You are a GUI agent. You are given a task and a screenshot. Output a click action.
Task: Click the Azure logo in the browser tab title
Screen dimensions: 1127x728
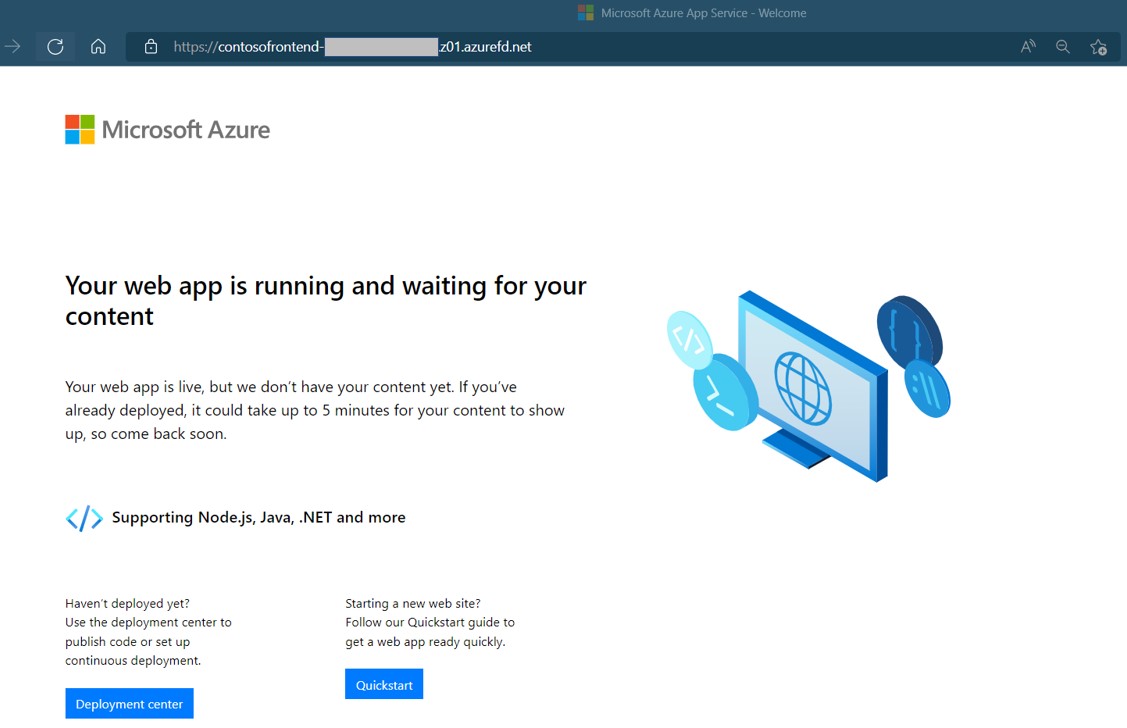click(585, 13)
